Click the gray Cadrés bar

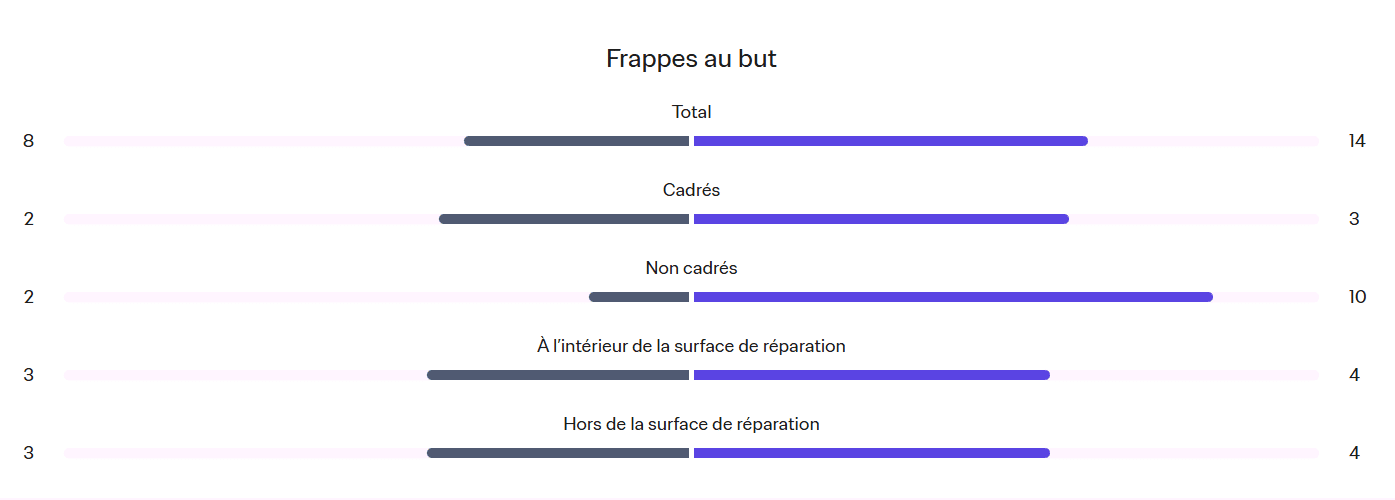tap(564, 219)
